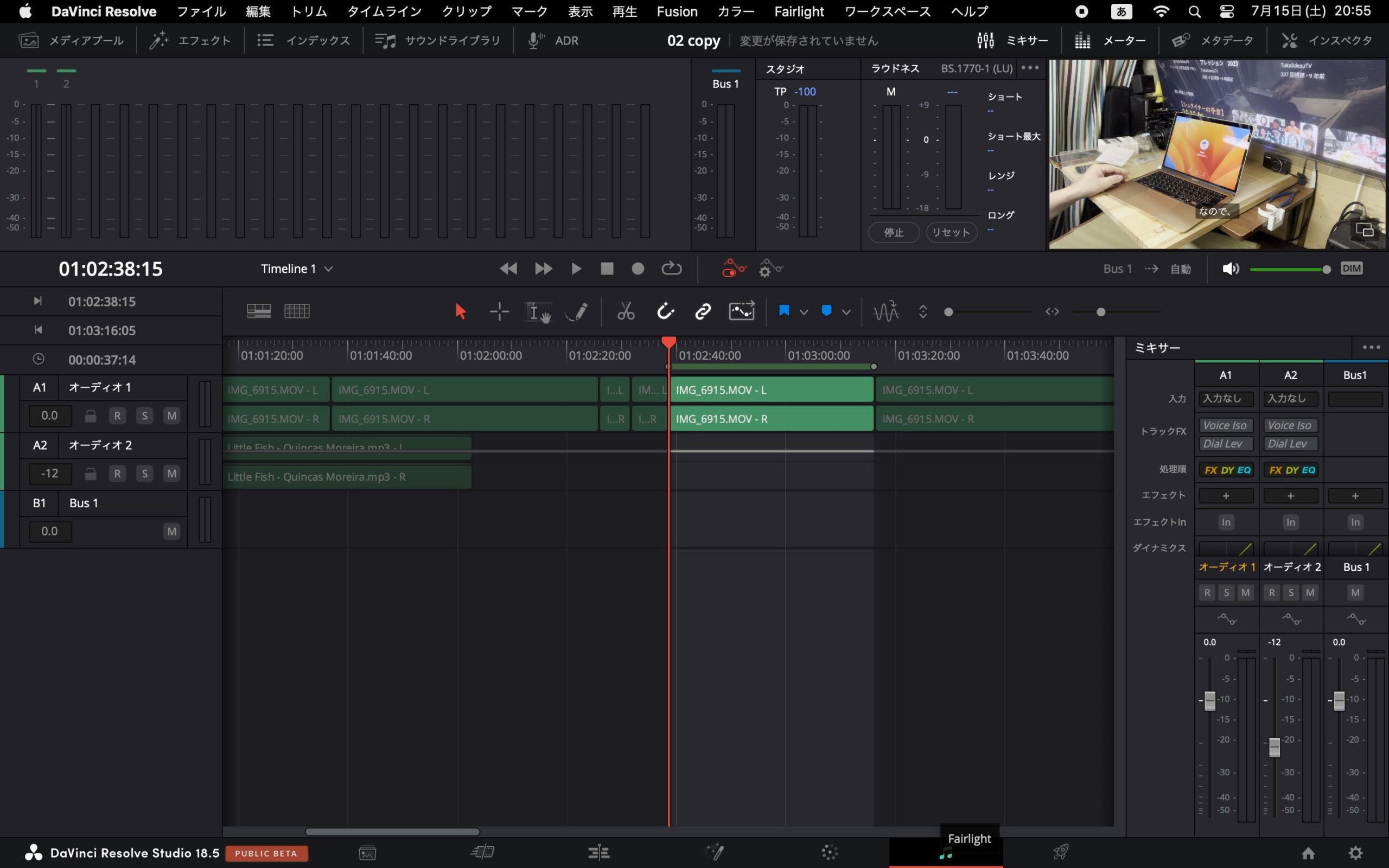Select the razor scissors tool

coord(626,312)
